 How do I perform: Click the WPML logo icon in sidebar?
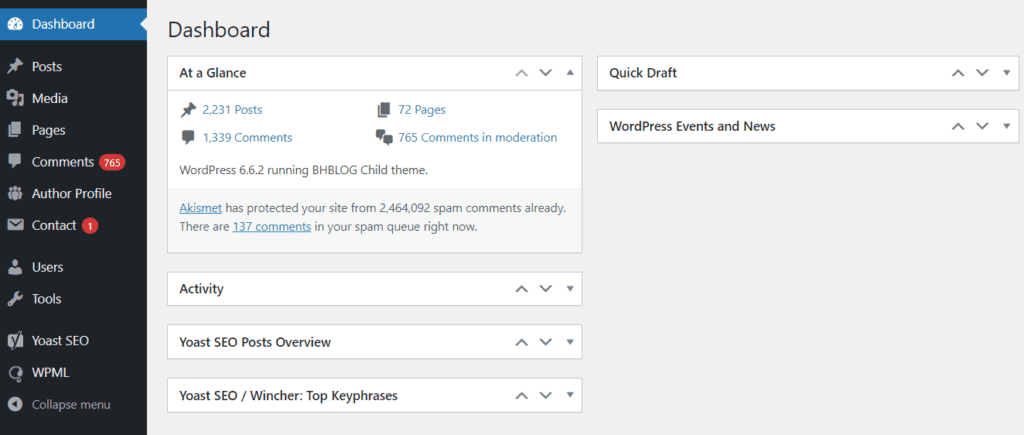tap(15, 373)
